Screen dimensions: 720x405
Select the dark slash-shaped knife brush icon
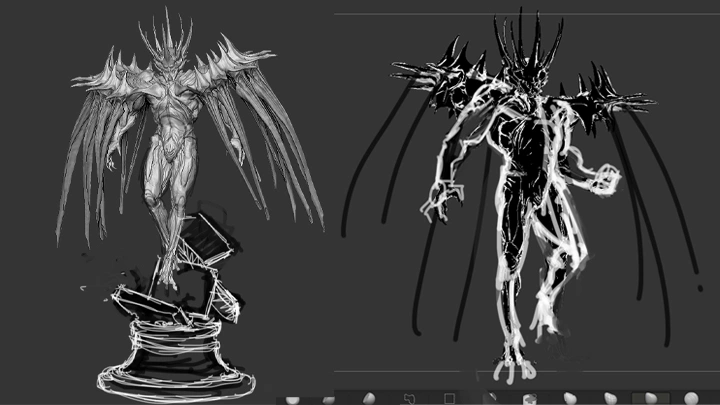[489, 398]
